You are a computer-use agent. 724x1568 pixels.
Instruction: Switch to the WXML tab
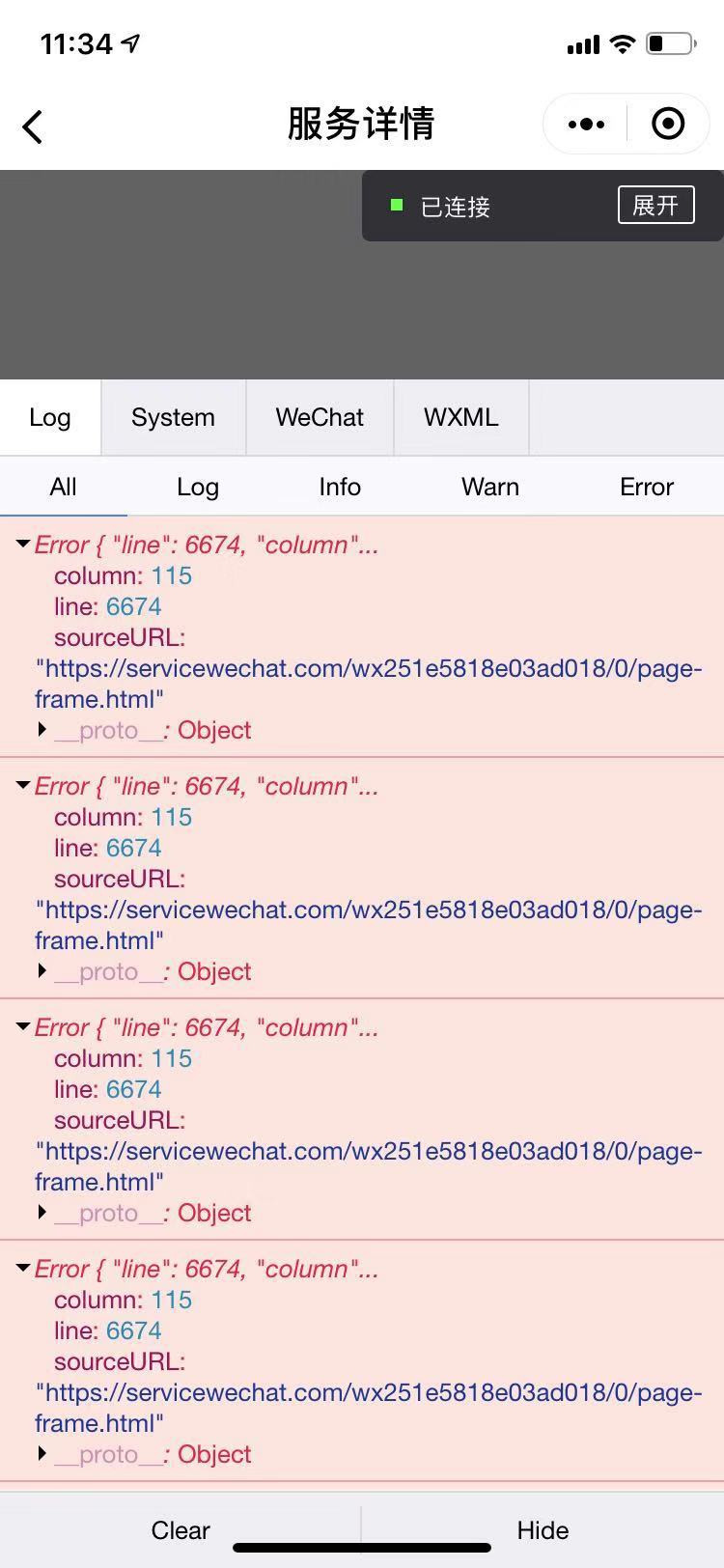[460, 417]
